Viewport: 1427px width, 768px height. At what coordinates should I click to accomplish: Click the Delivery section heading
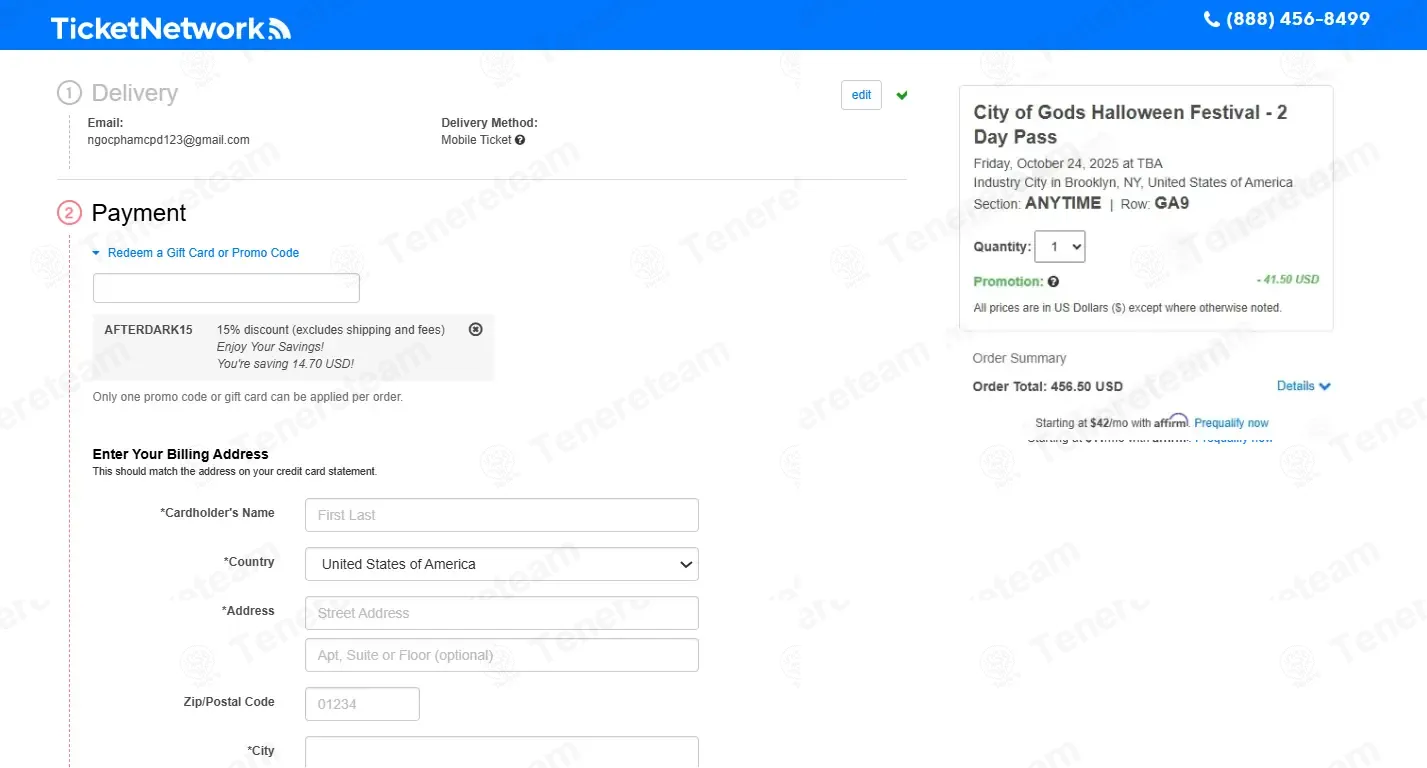point(135,93)
